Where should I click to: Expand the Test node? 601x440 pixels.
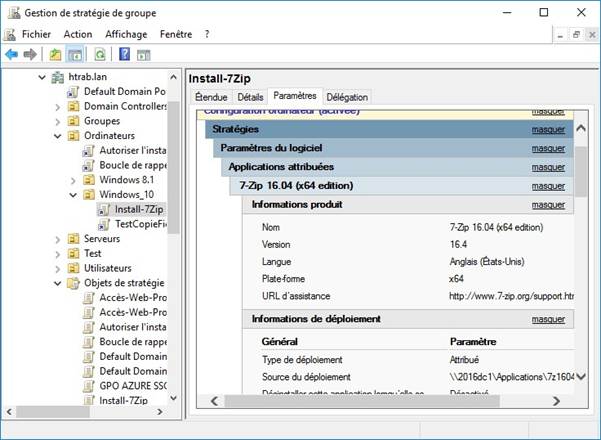57,254
